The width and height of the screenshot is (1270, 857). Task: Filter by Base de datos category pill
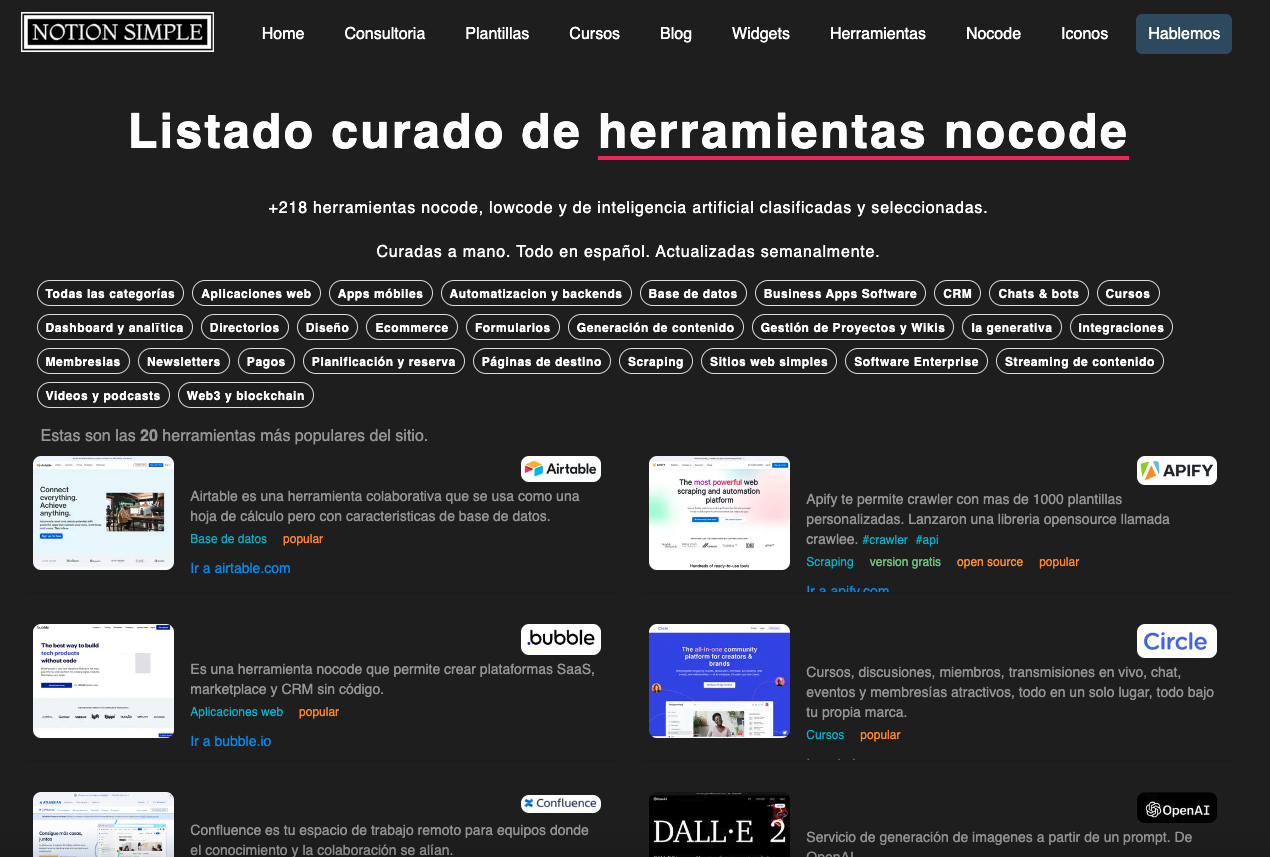point(693,293)
